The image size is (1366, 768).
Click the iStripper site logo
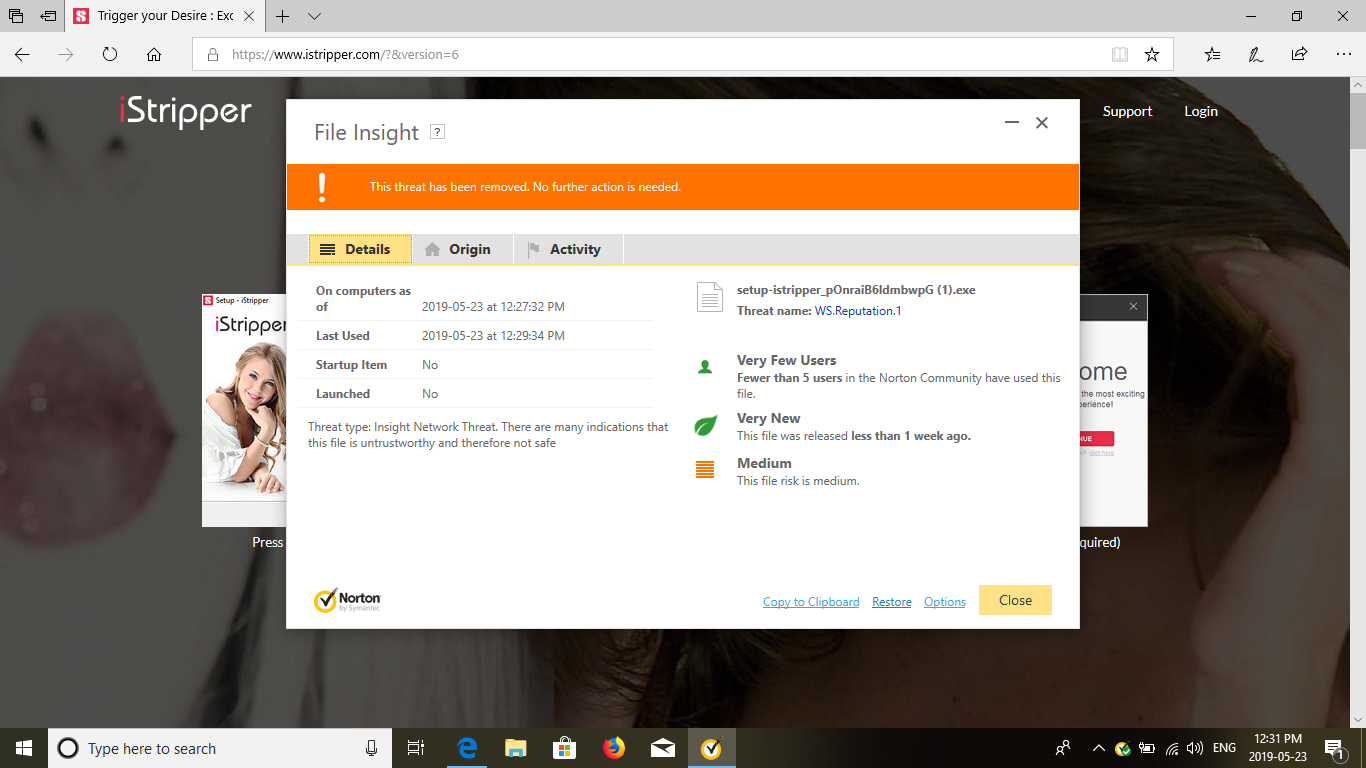point(185,111)
